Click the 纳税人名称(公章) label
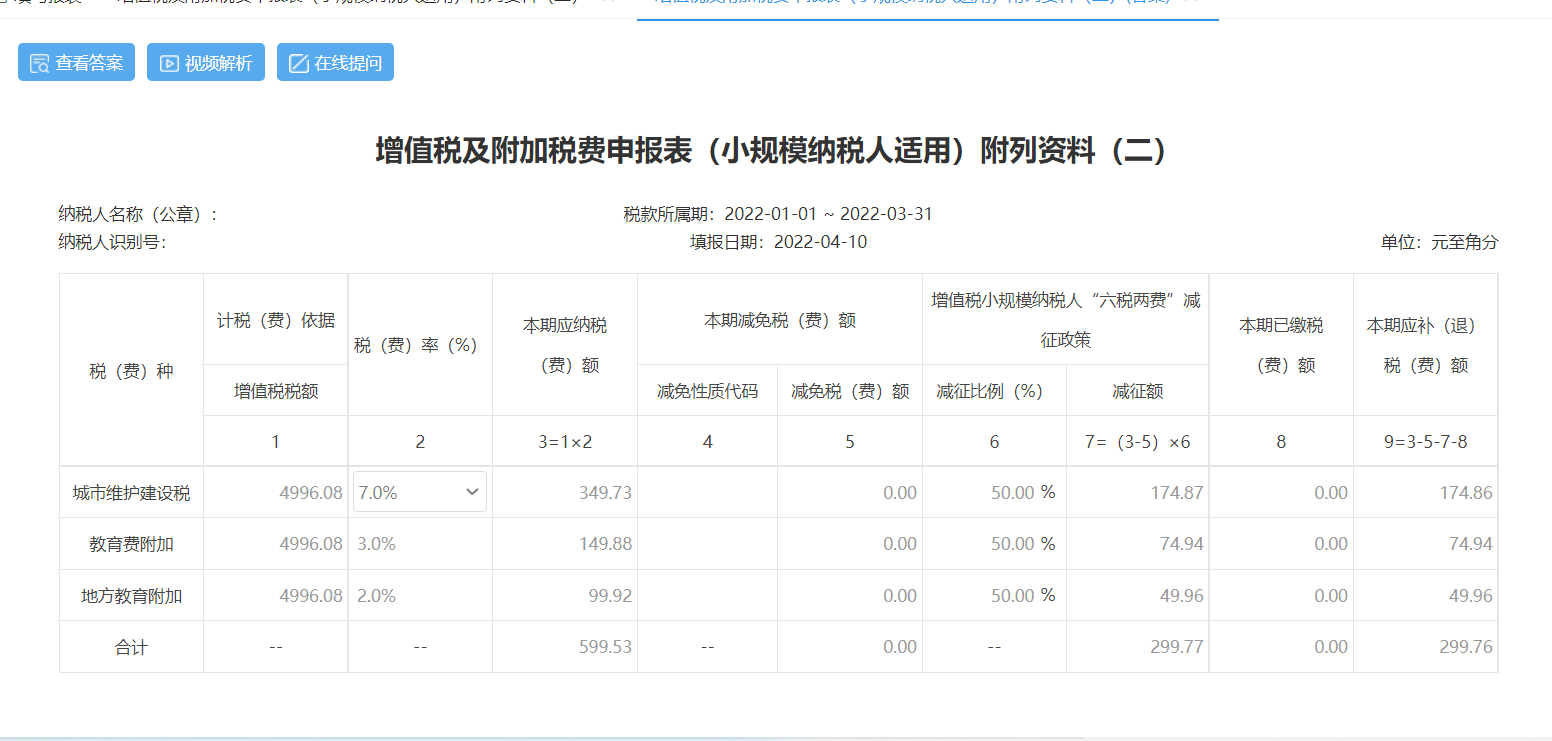1552x741 pixels. pyautogui.click(x=138, y=214)
